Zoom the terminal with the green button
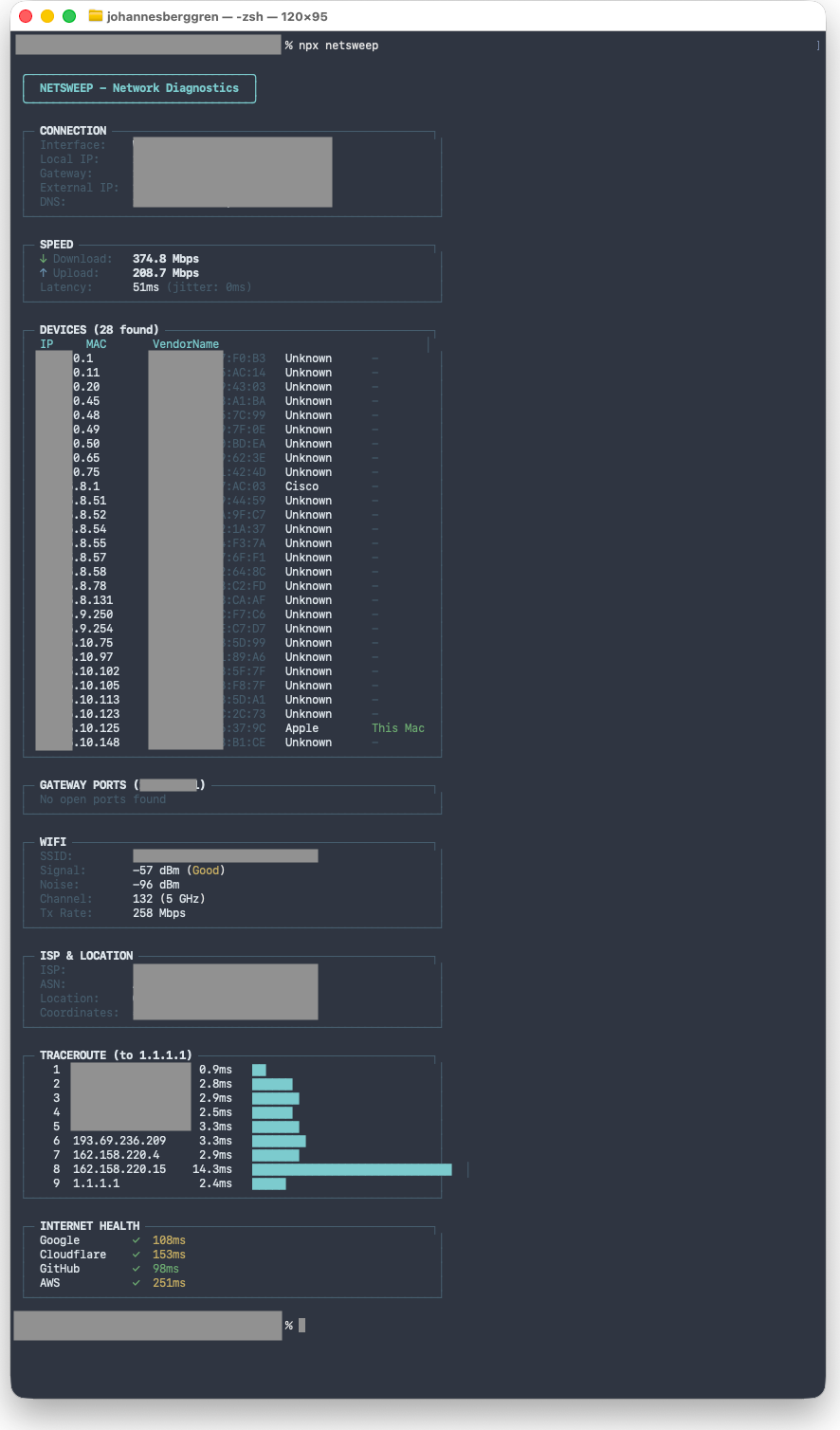Image resolution: width=840 pixels, height=1430 pixels. click(69, 16)
